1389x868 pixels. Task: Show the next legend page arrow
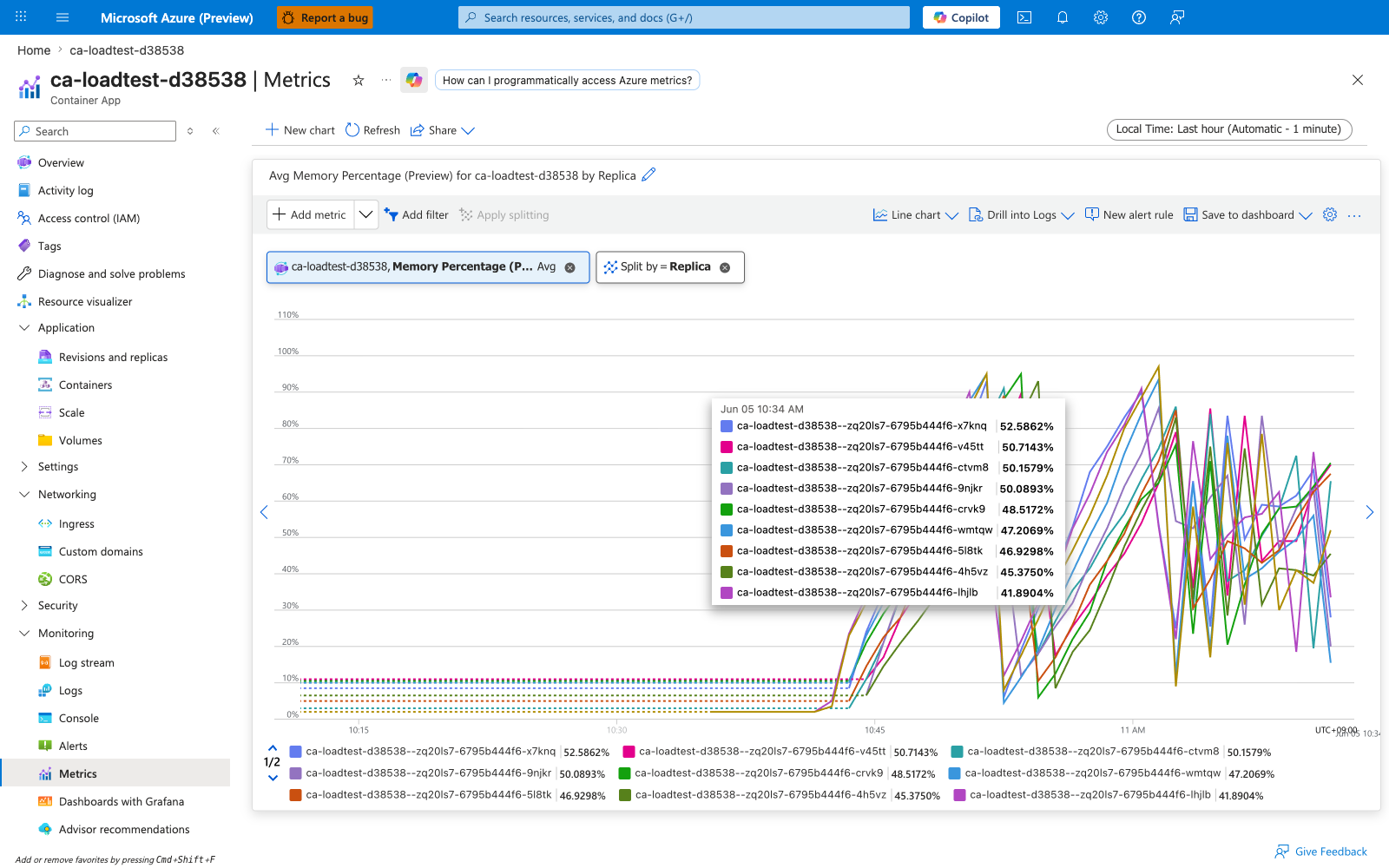click(273, 778)
